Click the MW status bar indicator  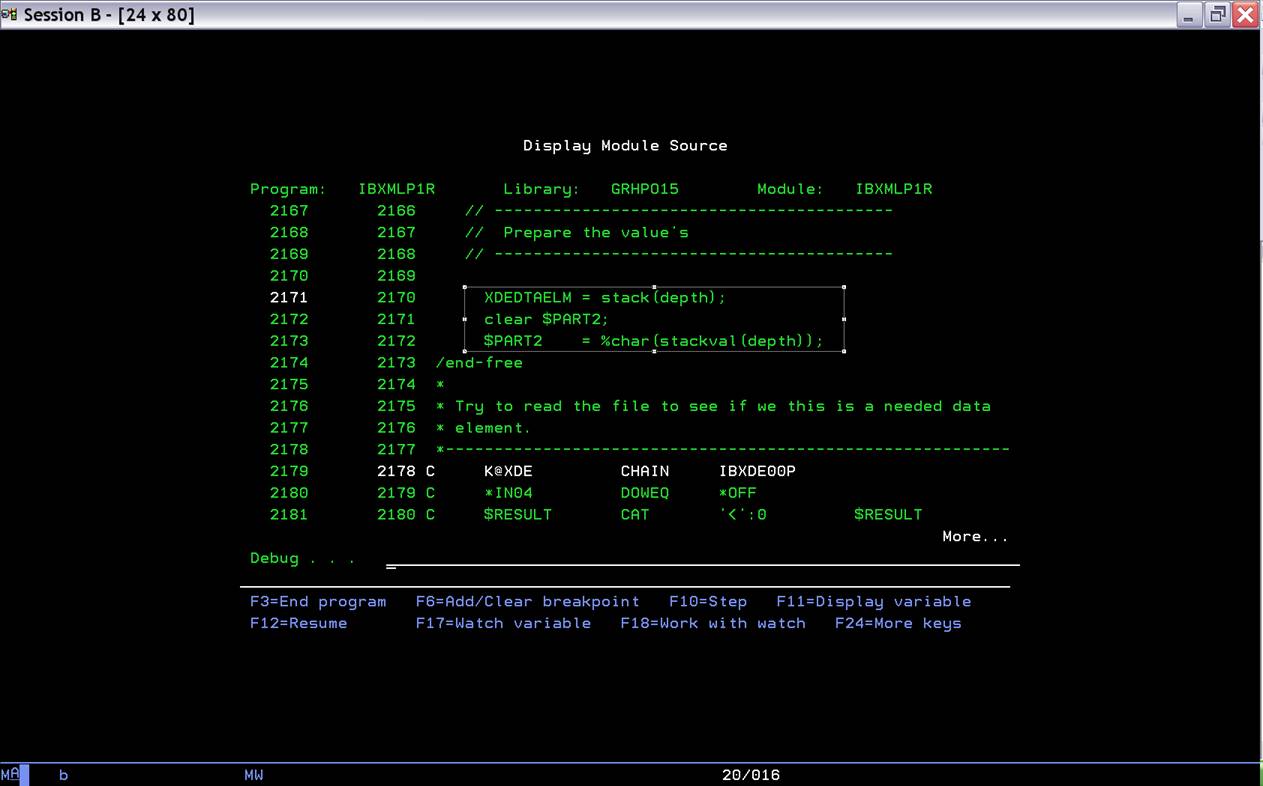(254, 775)
